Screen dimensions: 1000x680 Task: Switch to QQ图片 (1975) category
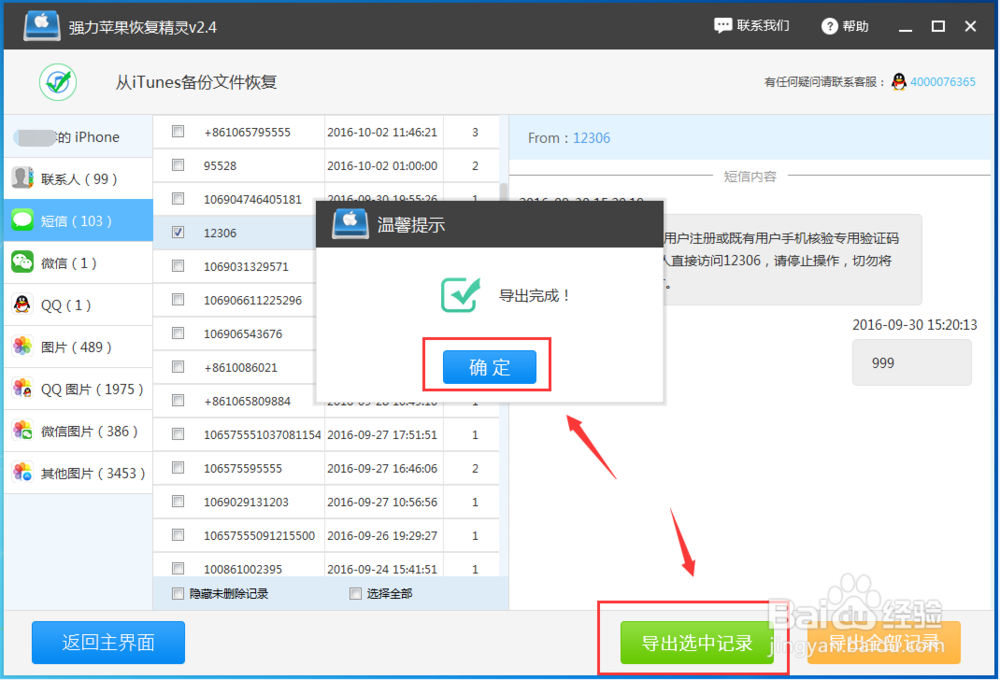pos(78,389)
